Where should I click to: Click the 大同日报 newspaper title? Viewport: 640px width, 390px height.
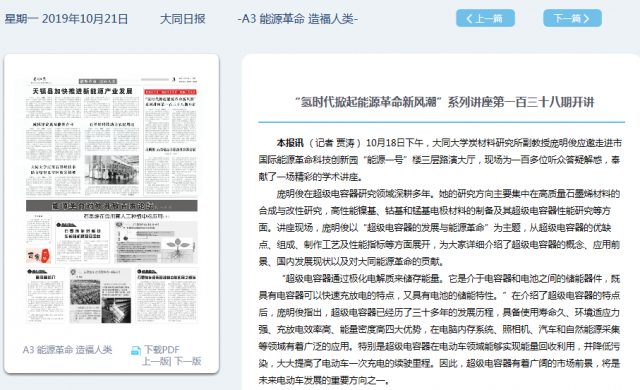[x=182, y=19]
